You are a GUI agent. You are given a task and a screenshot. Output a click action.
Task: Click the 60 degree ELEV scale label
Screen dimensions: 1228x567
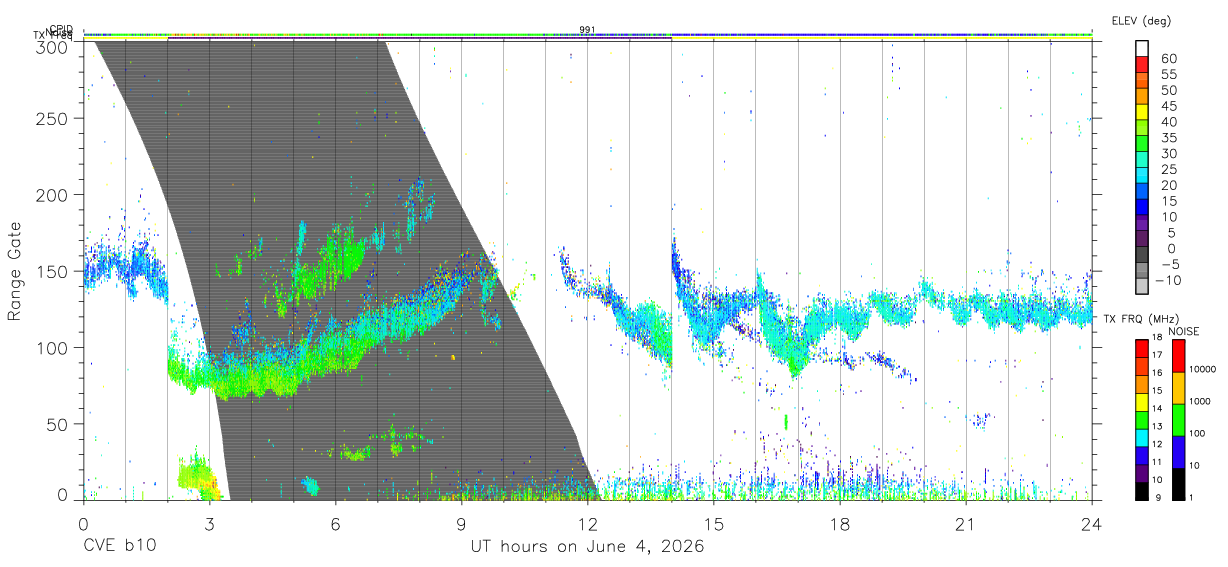coord(1167,59)
